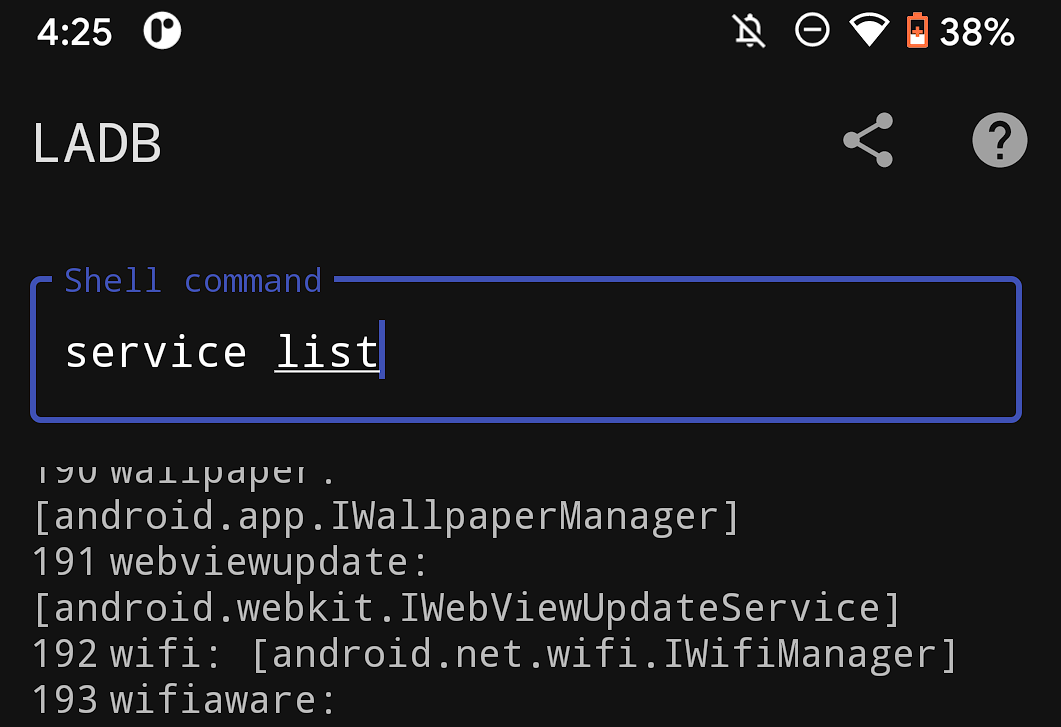Click the word "service" in command box
Viewport: 1061px width, 727px height.
click(x=155, y=352)
